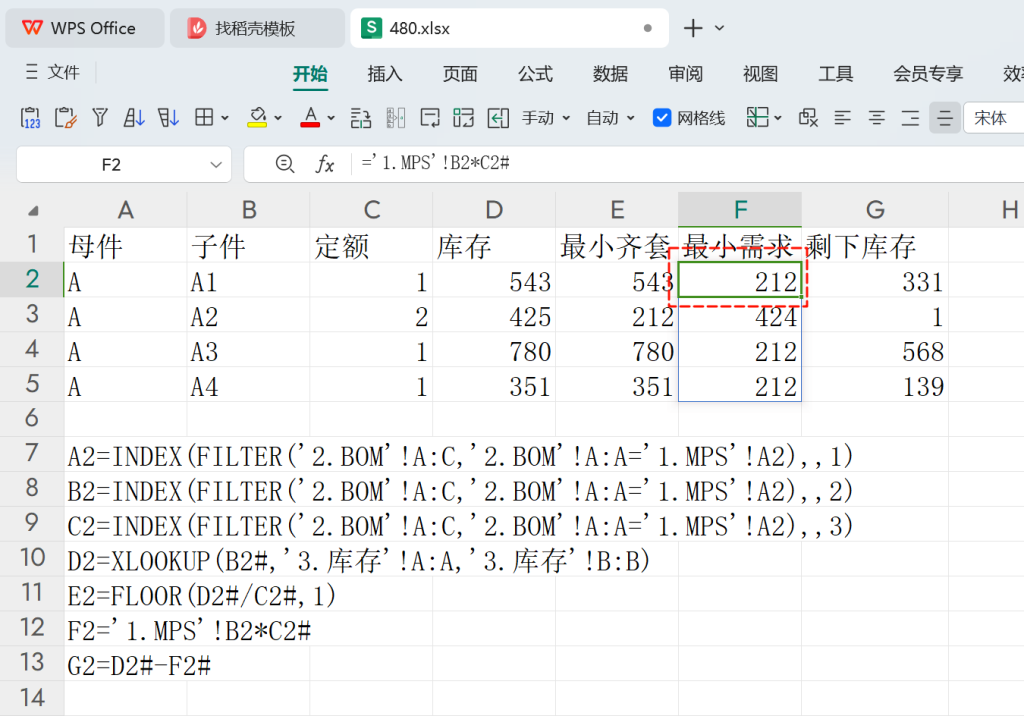The width and height of the screenshot is (1024, 716).
Task: Select cell G2 containing 331
Action: (x=875, y=280)
